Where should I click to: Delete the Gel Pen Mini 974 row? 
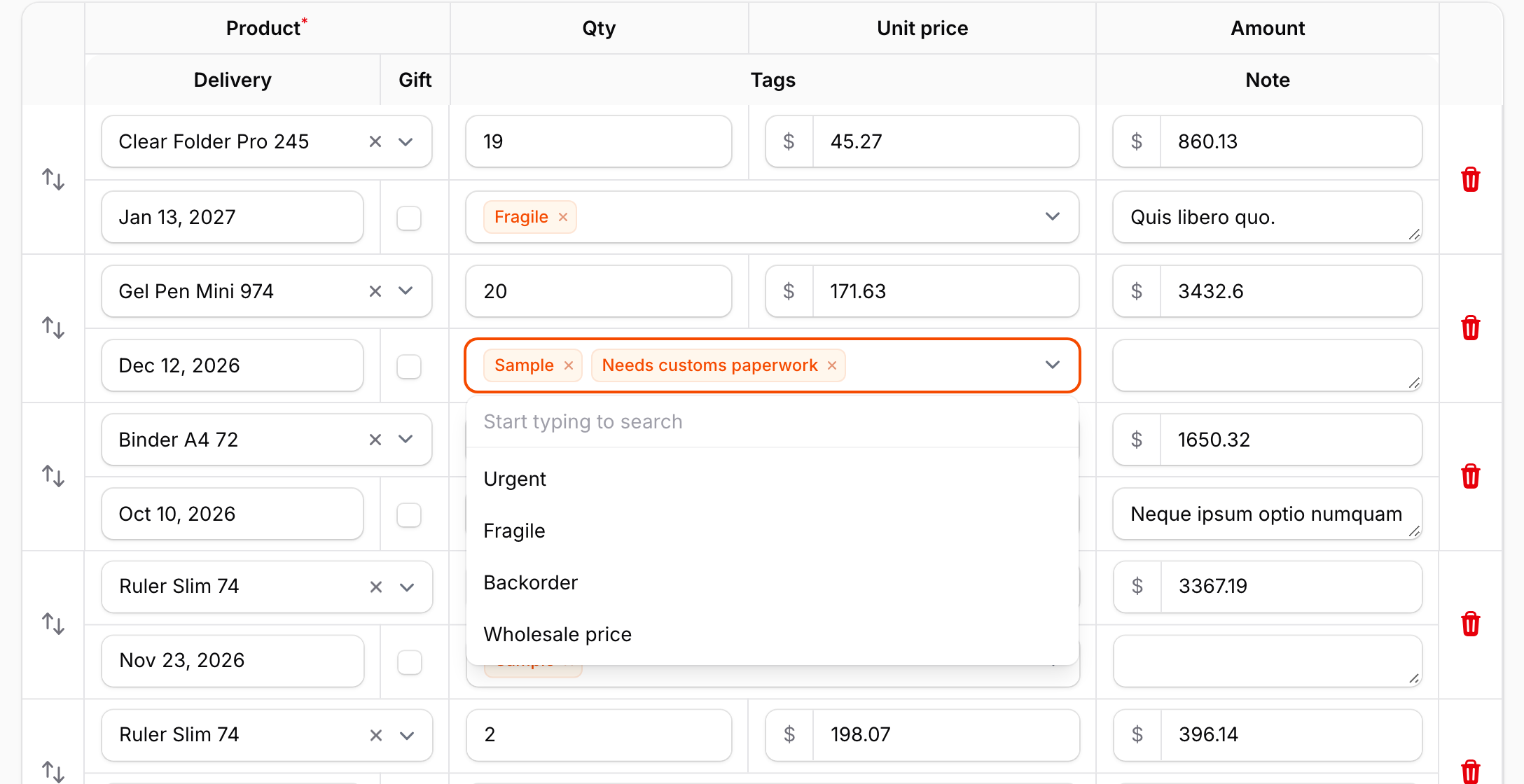[x=1470, y=328]
